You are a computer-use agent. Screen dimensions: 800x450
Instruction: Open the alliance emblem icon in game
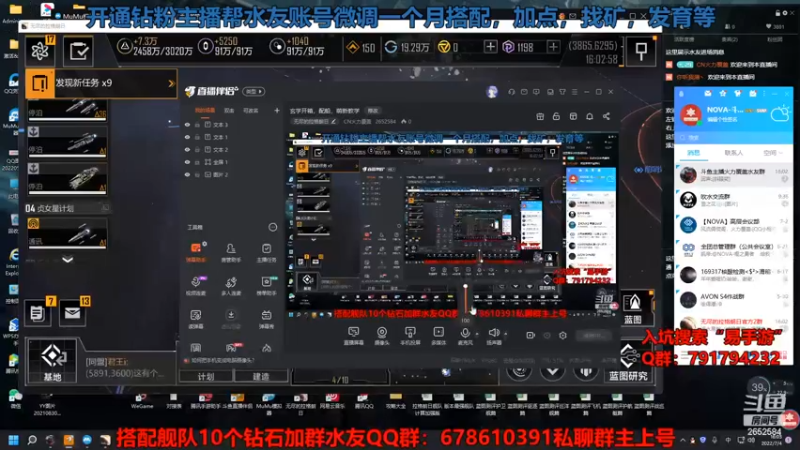(40, 51)
